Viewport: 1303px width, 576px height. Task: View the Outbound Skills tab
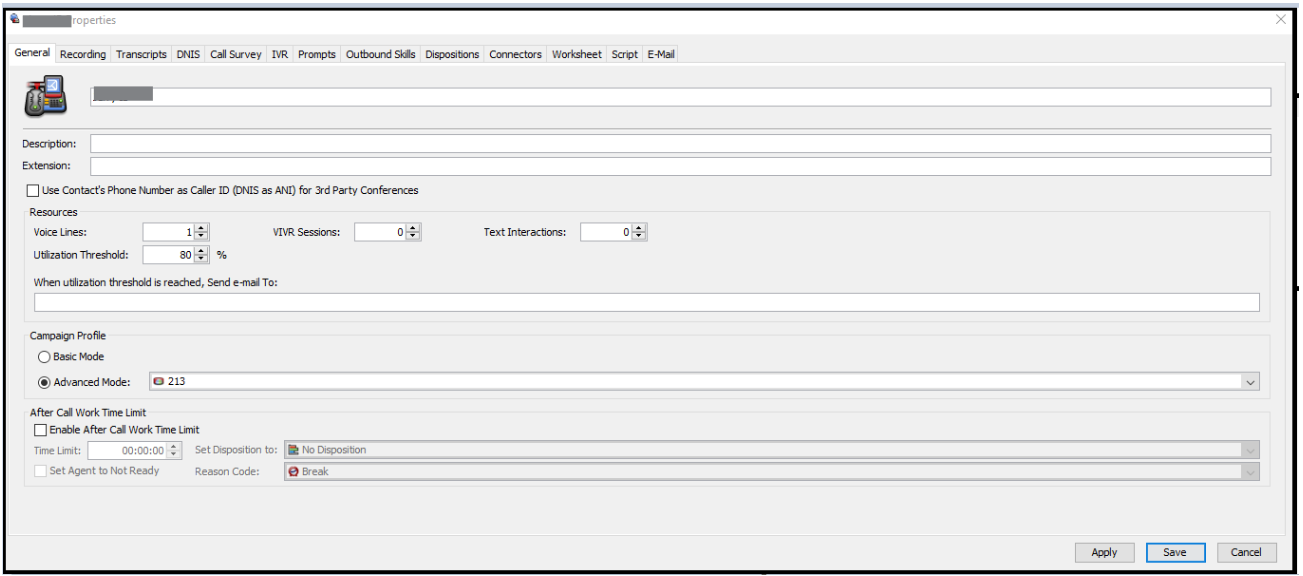(381, 54)
